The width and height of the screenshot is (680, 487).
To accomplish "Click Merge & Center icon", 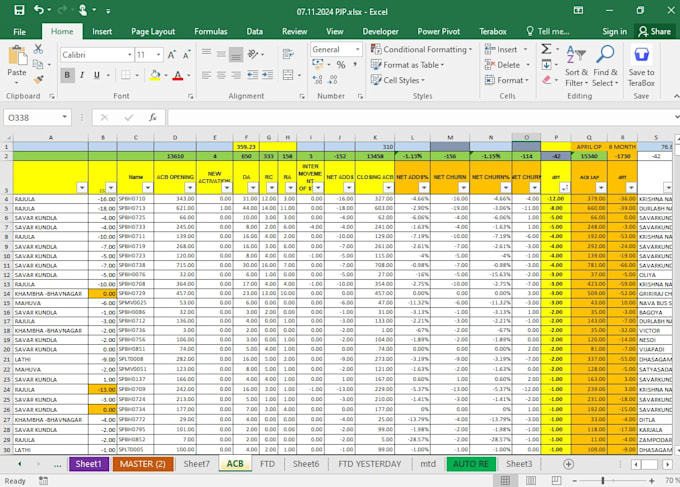I will click(288, 75).
